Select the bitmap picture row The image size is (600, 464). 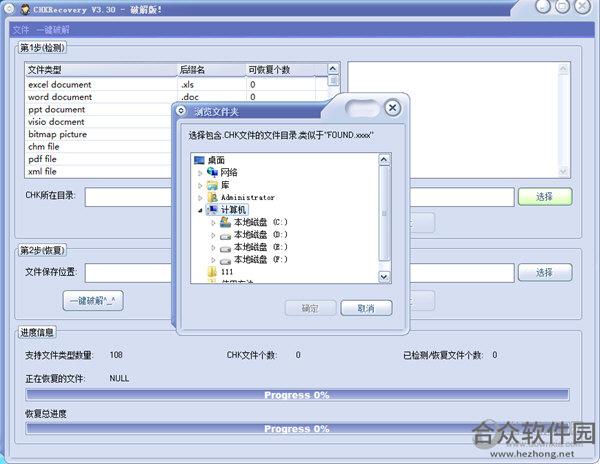tap(99, 134)
